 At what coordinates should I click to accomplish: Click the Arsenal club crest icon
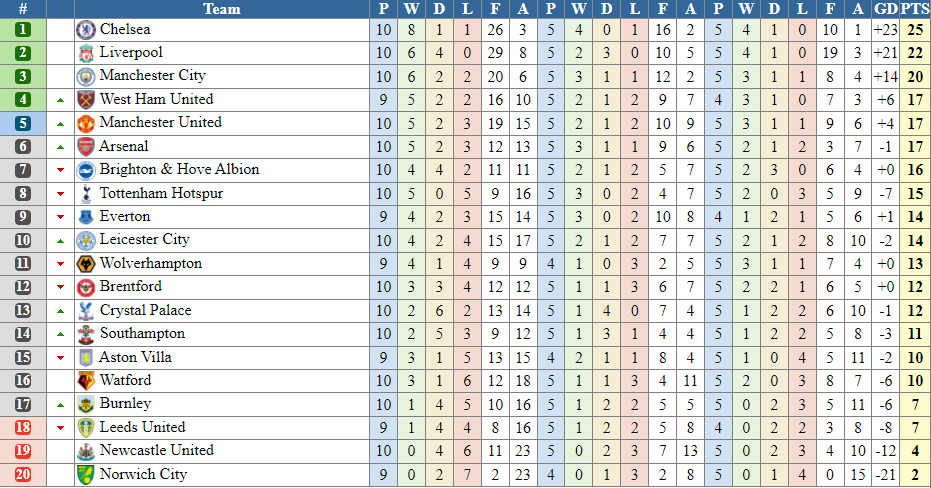[86, 147]
